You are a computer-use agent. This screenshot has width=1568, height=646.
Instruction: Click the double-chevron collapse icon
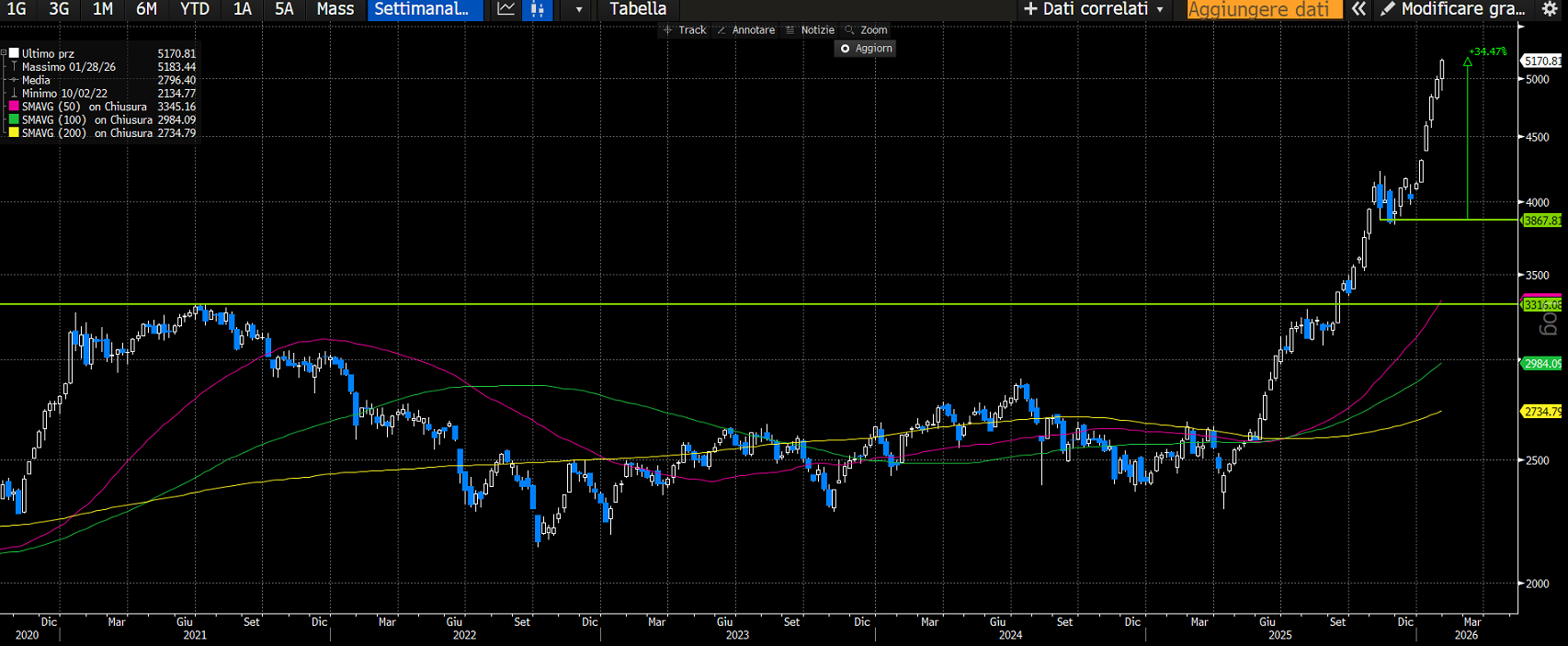[x=1358, y=9]
